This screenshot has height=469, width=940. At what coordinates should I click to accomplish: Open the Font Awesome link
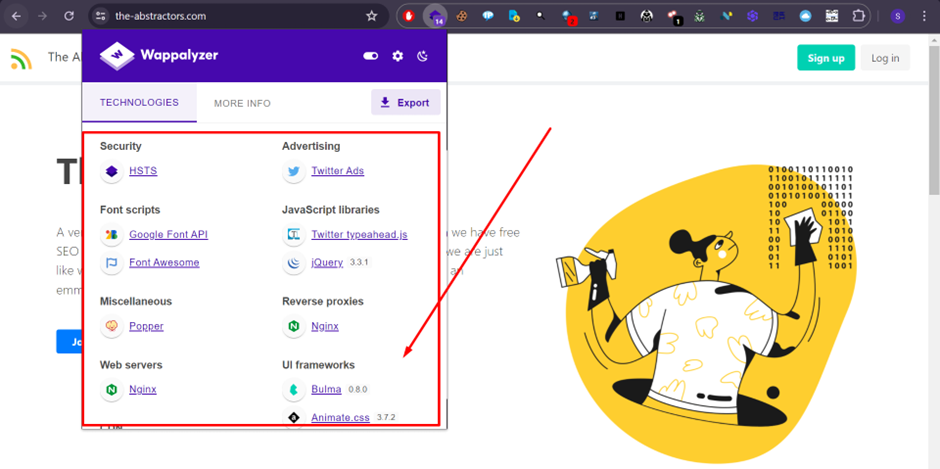click(x=164, y=263)
